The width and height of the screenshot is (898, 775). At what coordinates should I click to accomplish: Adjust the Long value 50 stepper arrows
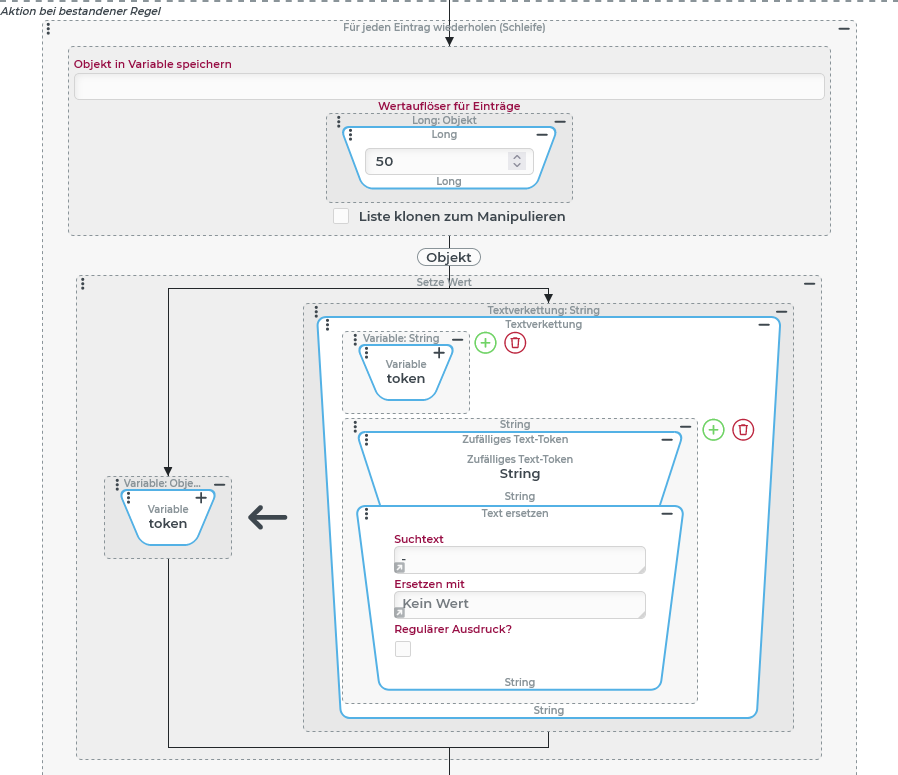pos(516,161)
